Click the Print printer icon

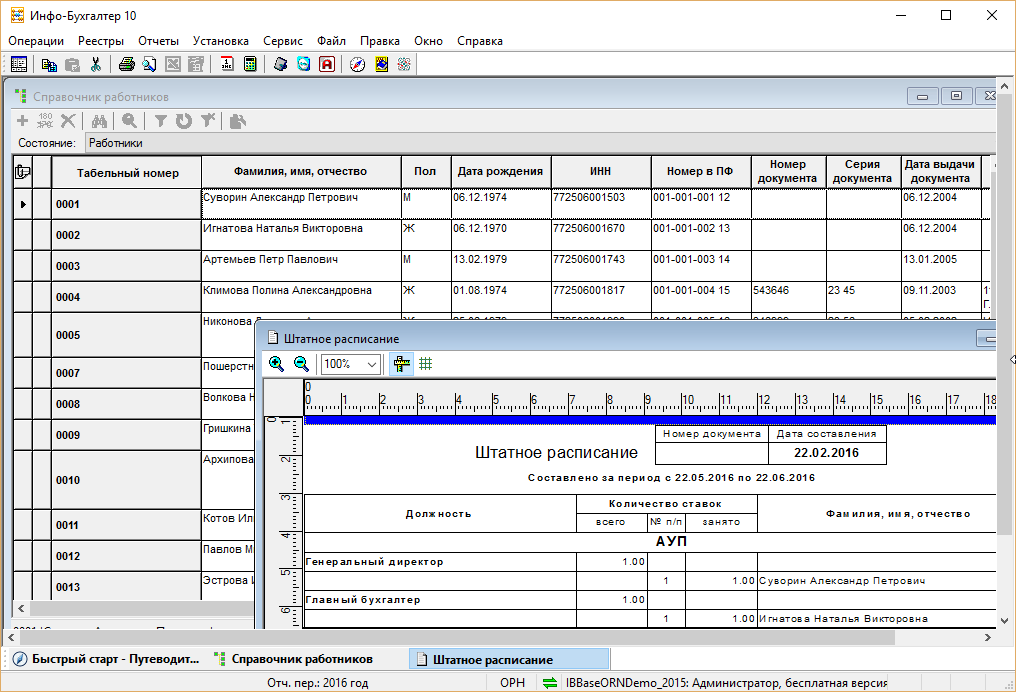tap(126, 64)
